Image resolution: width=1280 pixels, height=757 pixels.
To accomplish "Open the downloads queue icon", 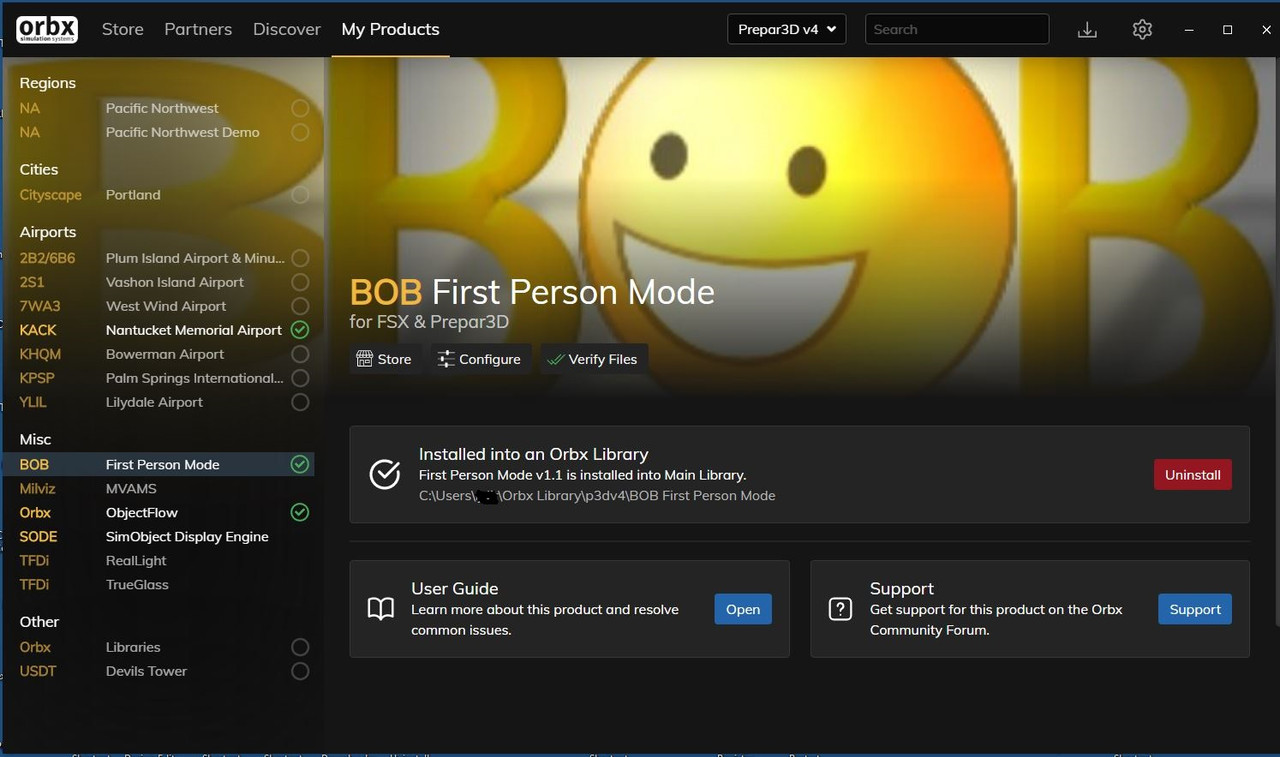I will coord(1087,30).
